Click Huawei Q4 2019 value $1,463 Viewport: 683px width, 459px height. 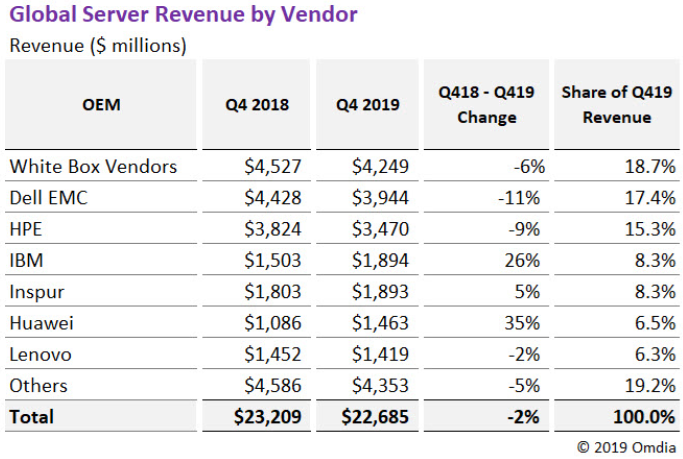[380, 324]
